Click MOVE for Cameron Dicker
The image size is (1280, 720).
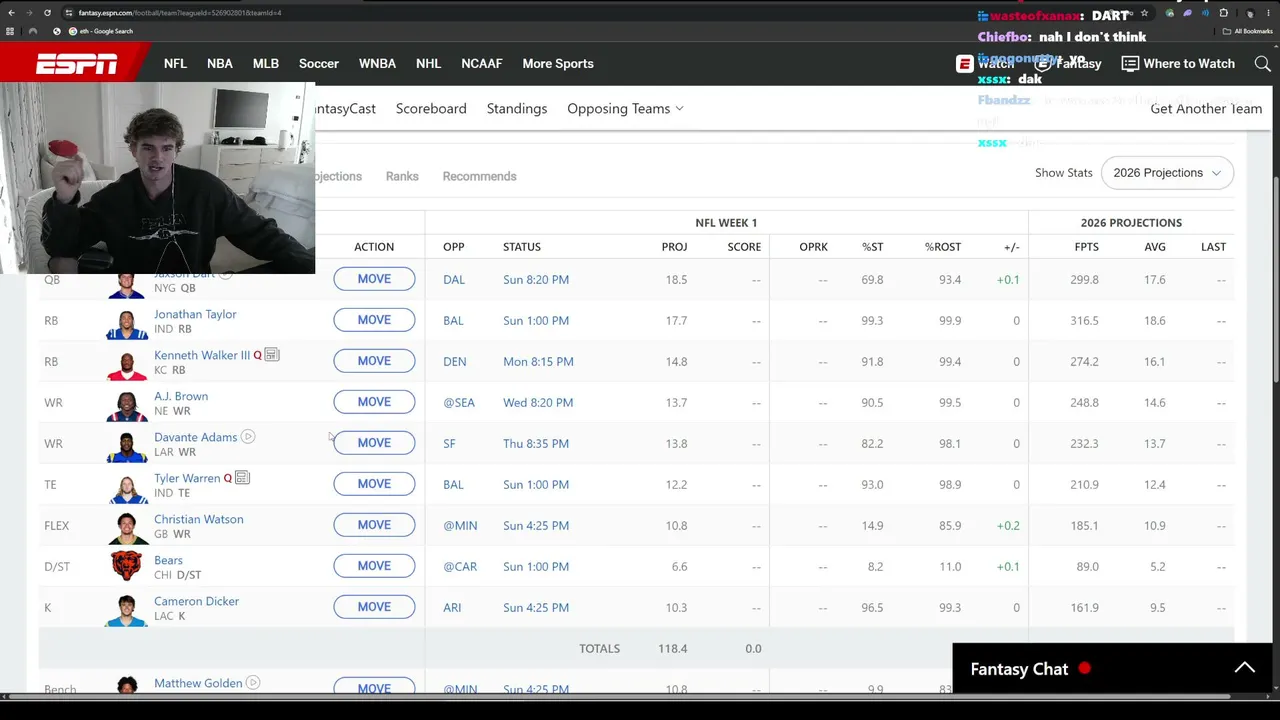tap(374, 607)
